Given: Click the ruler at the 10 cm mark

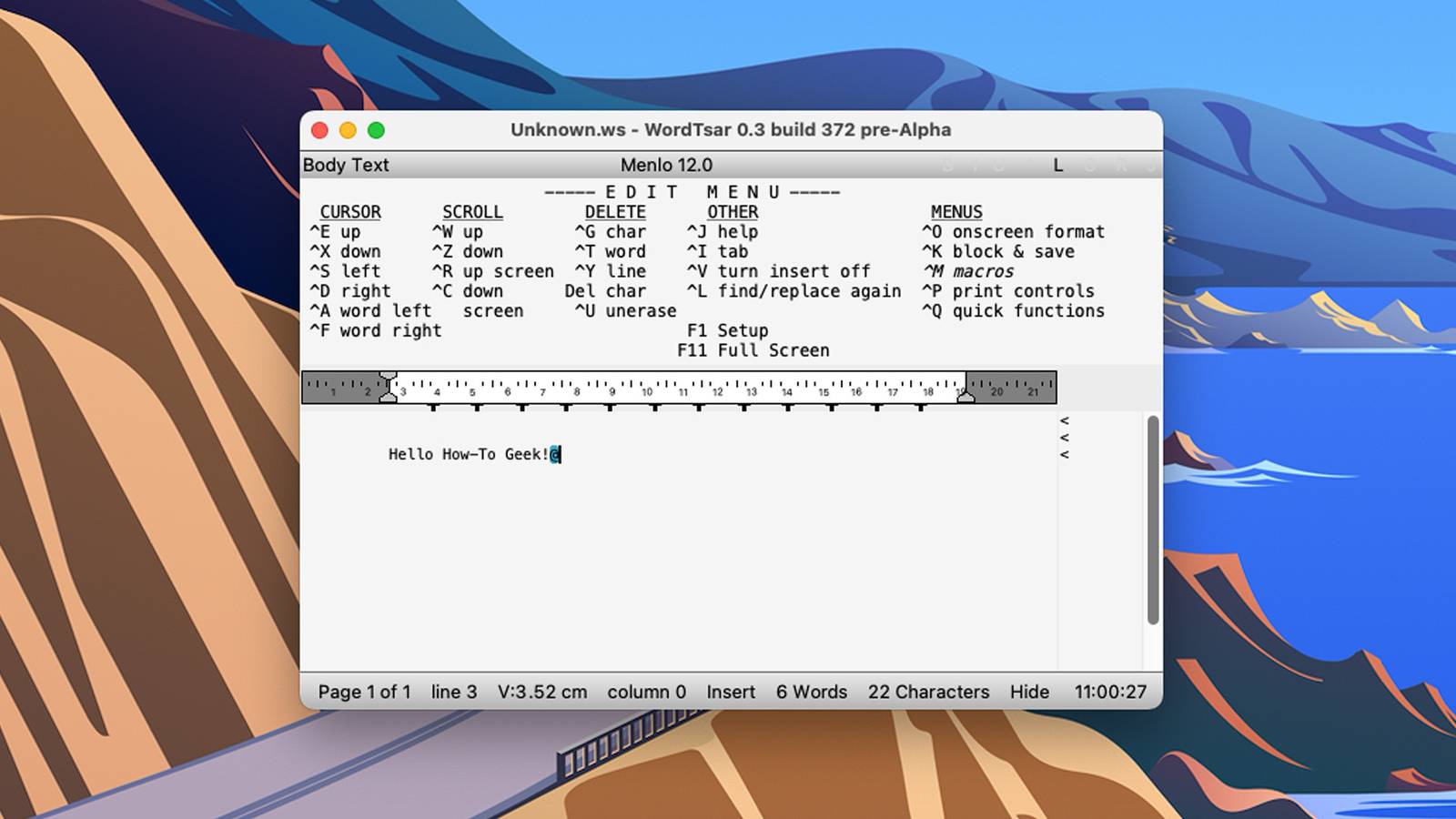Looking at the screenshot, I should pos(647,388).
